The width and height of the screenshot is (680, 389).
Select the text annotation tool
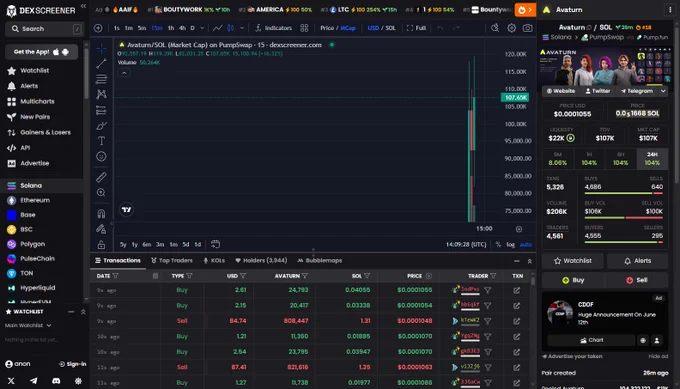tap(101, 141)
